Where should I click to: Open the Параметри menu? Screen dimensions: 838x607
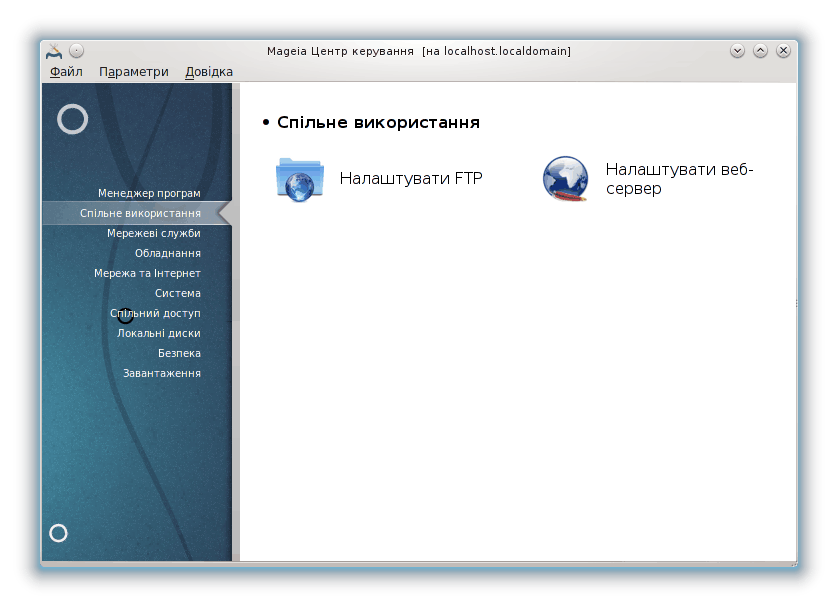[134, 72]
